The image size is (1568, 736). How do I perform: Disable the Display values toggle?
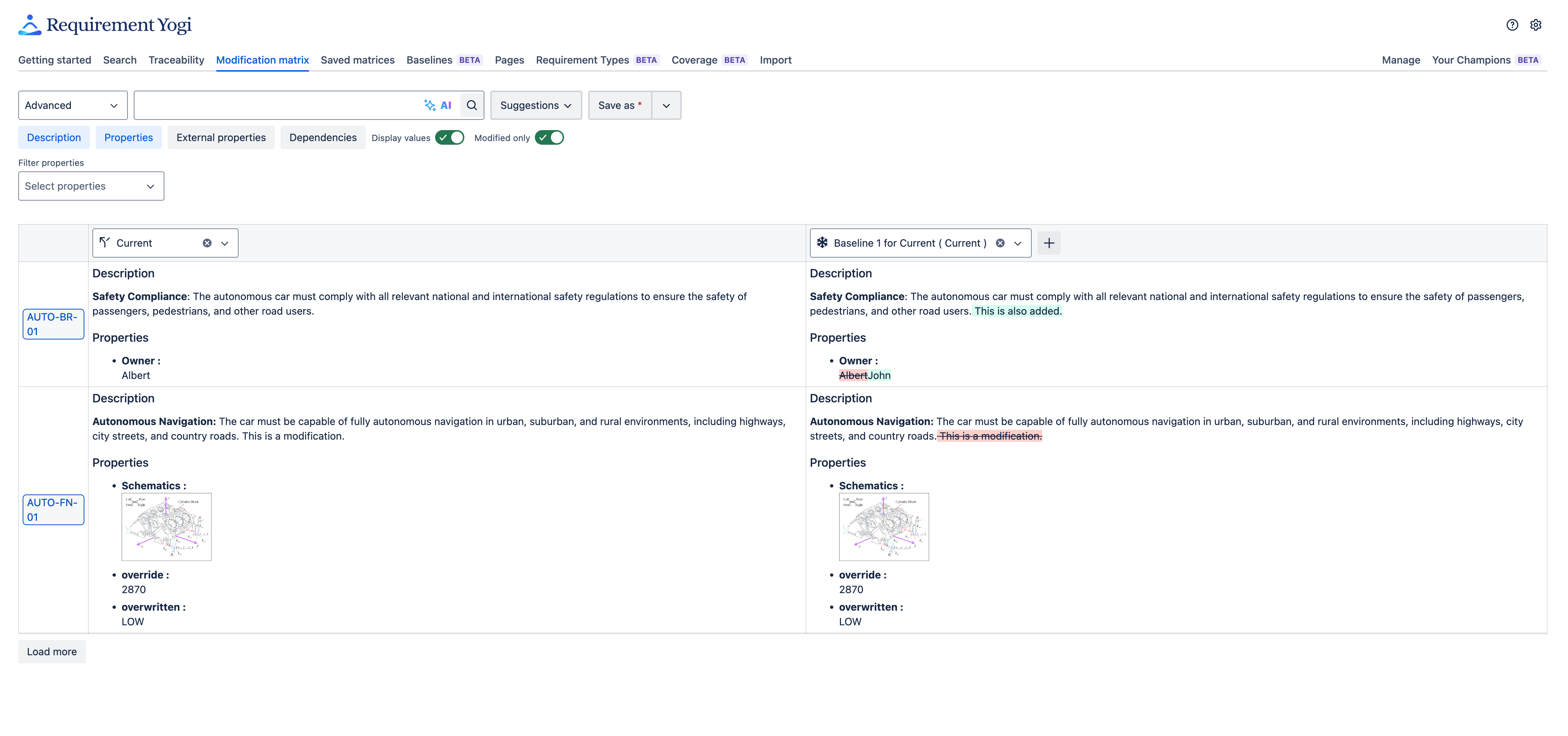pyautogui.click(x=450, y=137)
